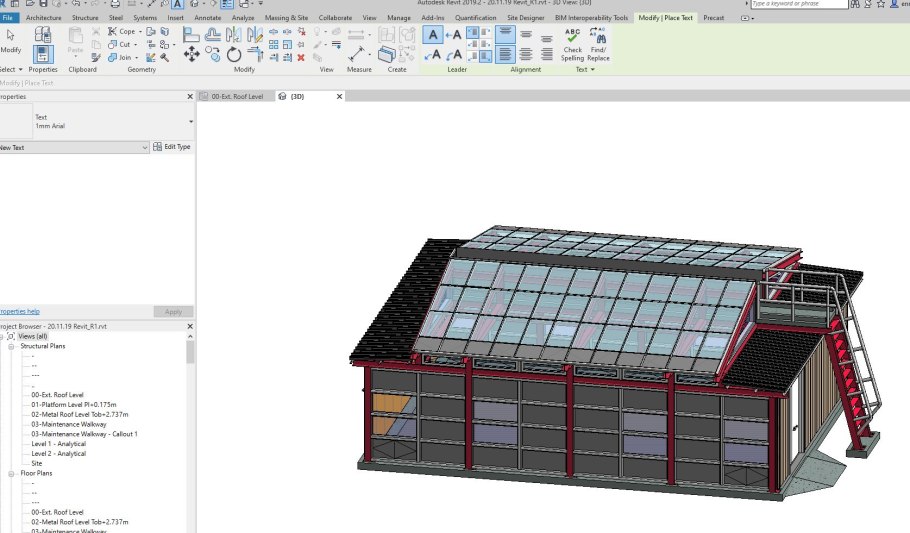
Task: Switch to the Structure ribbon tab
Action: point(85,18)
